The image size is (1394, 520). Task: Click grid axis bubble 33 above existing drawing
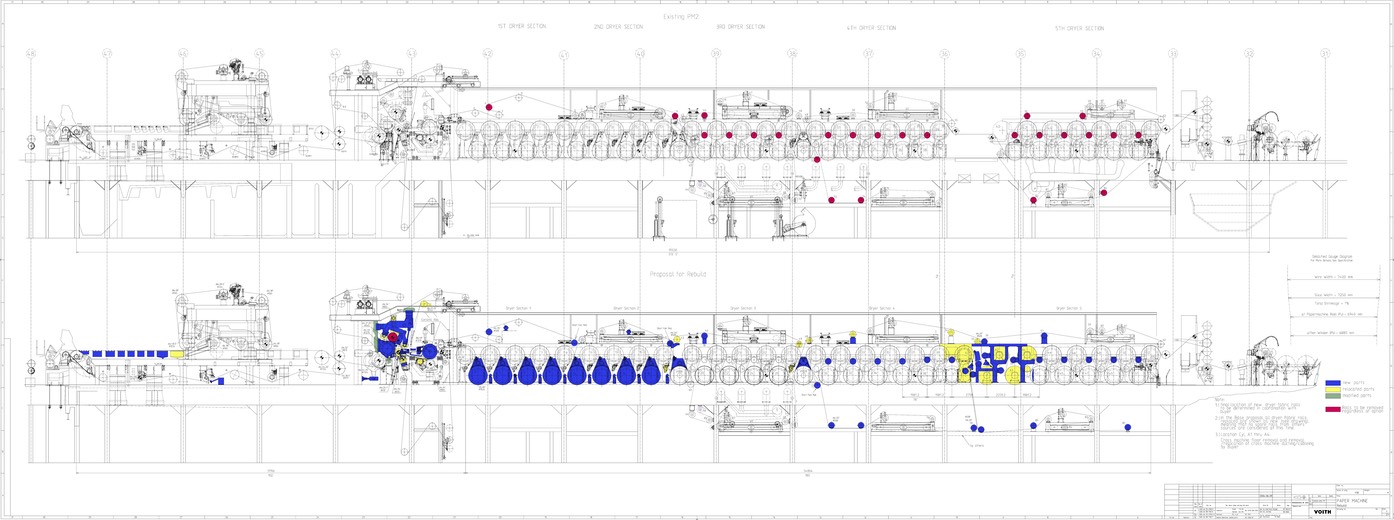coord(1173,53)
